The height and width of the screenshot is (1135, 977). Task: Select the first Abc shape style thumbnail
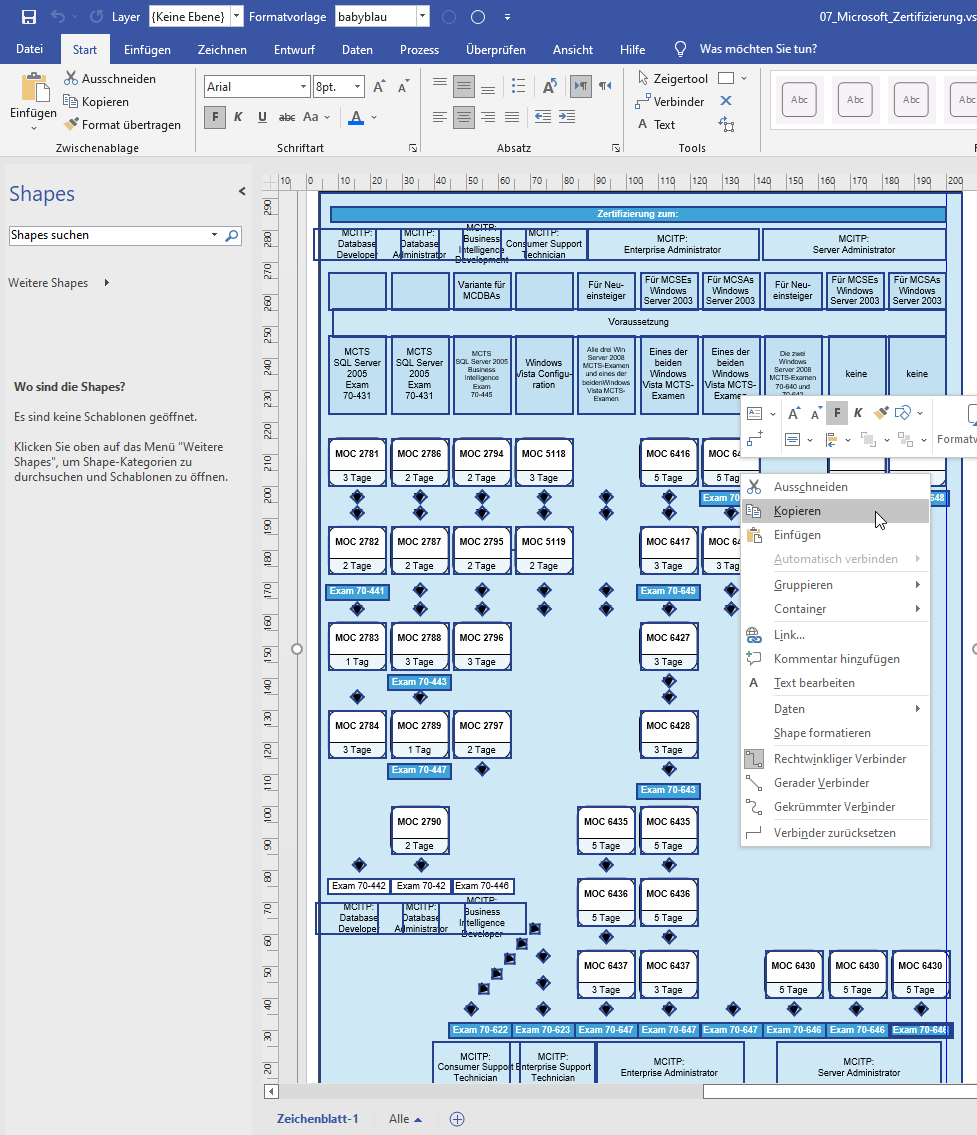tap(799, 100)
